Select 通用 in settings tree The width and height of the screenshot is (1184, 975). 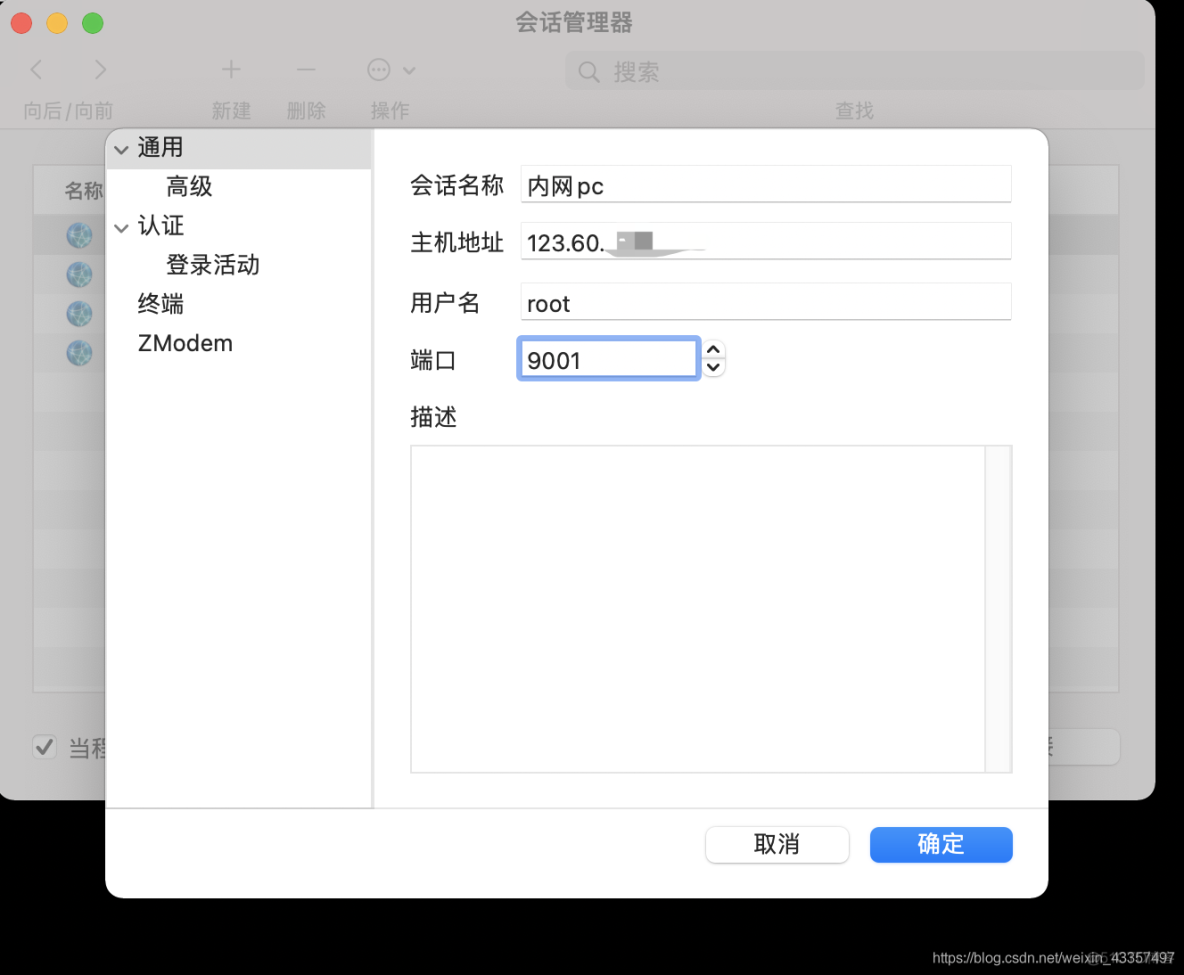(x=160, y=147)
